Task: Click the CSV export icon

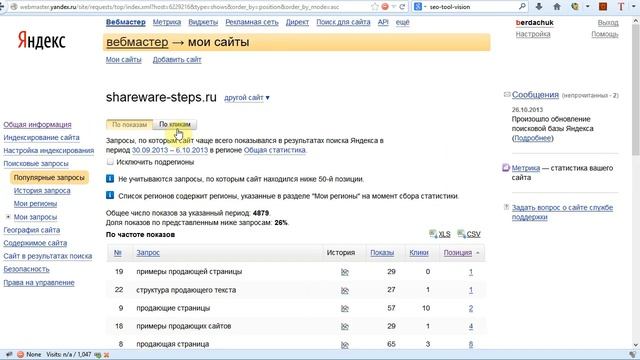Action: tap(461, 234)
